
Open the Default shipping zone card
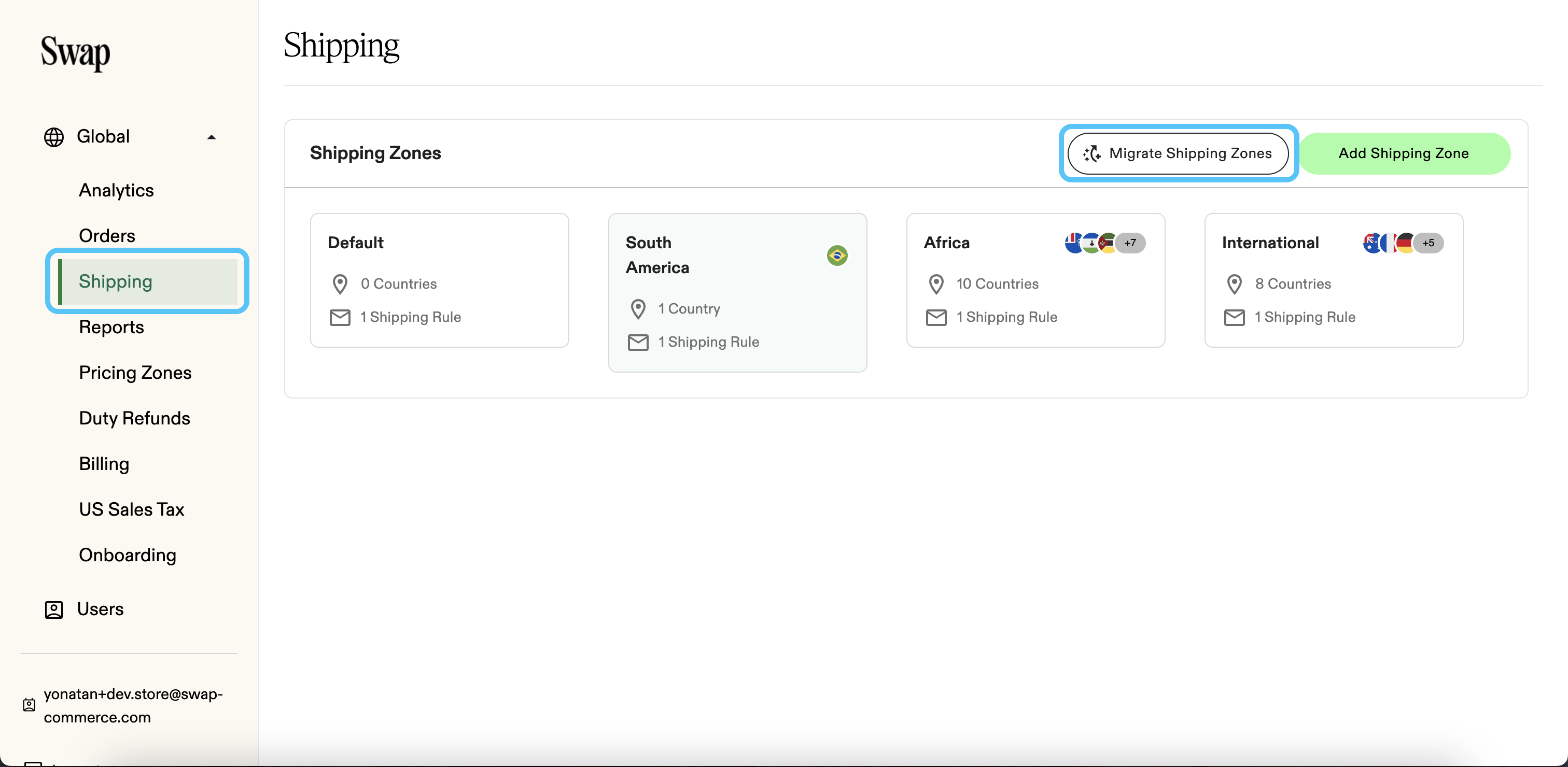coord(439,280)
